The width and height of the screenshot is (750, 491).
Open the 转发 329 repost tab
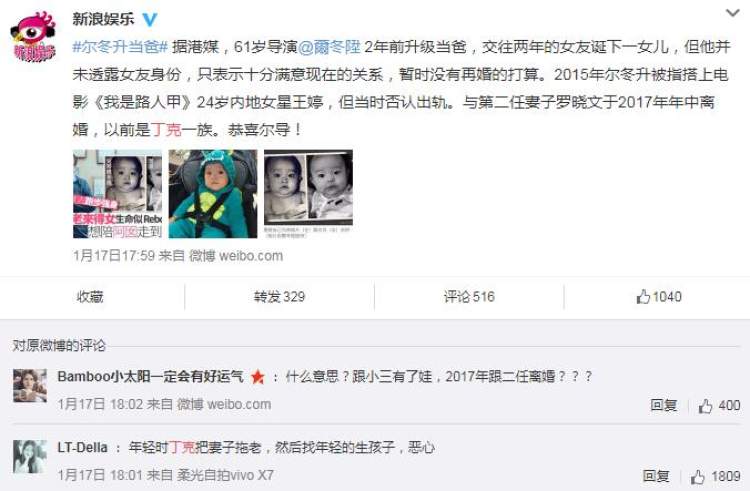coord(279,297)
